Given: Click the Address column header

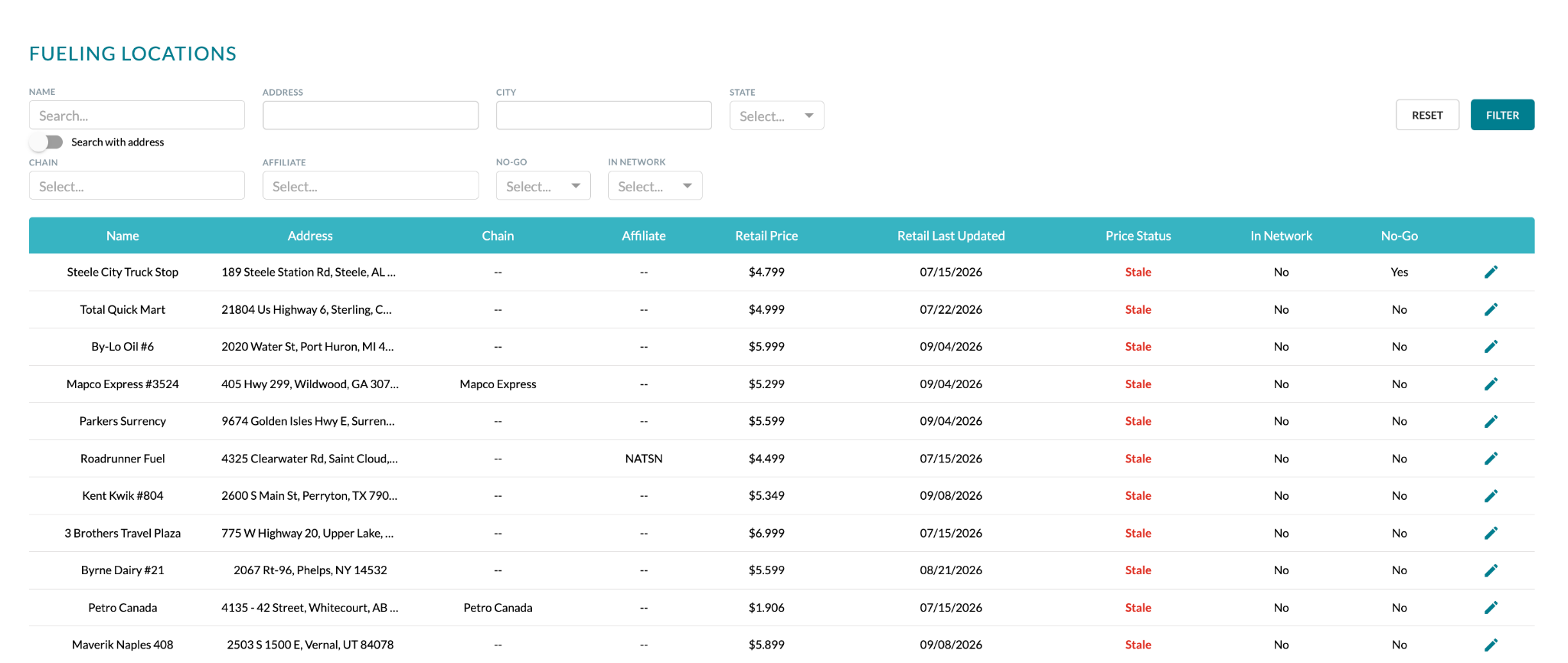Looking at the screenshot, I should (x=310, y=236).
